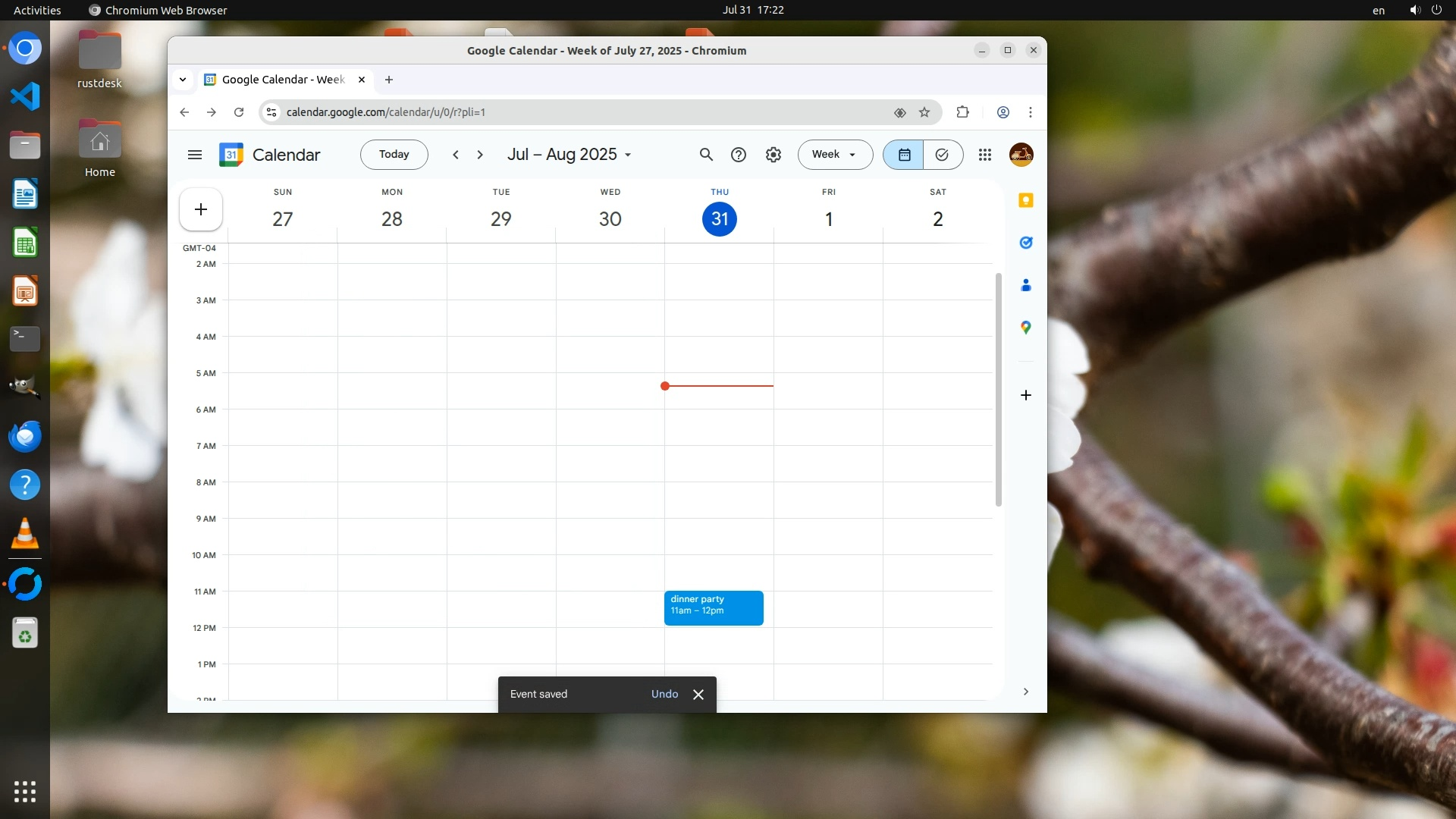Screen dimensions: 1456x819
Task: Open Google Maps side panel icon
Action: pyautogui.click(x=1025, y=328)
